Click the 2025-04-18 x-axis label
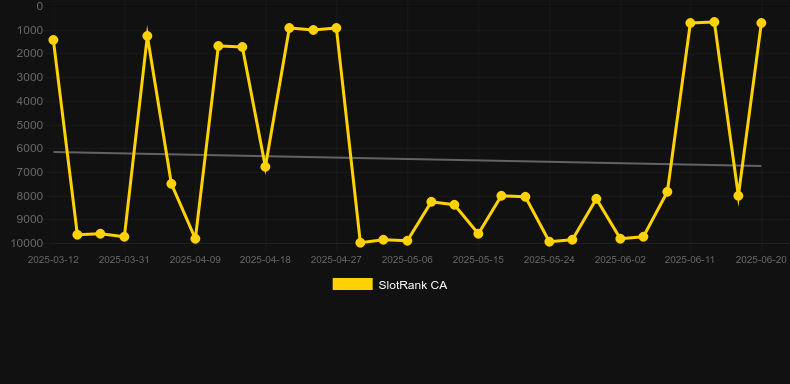790x384 pixels. point(265,260)
